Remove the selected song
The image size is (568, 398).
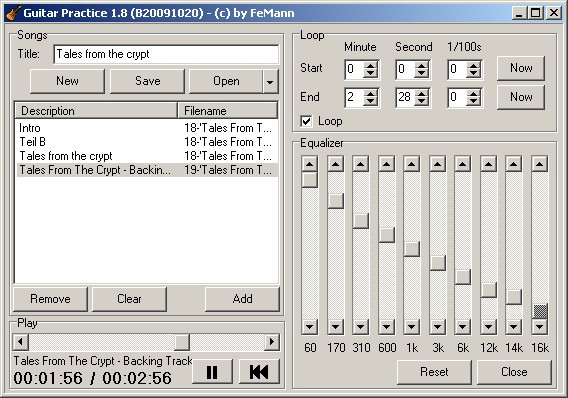(x=50, y=299)
